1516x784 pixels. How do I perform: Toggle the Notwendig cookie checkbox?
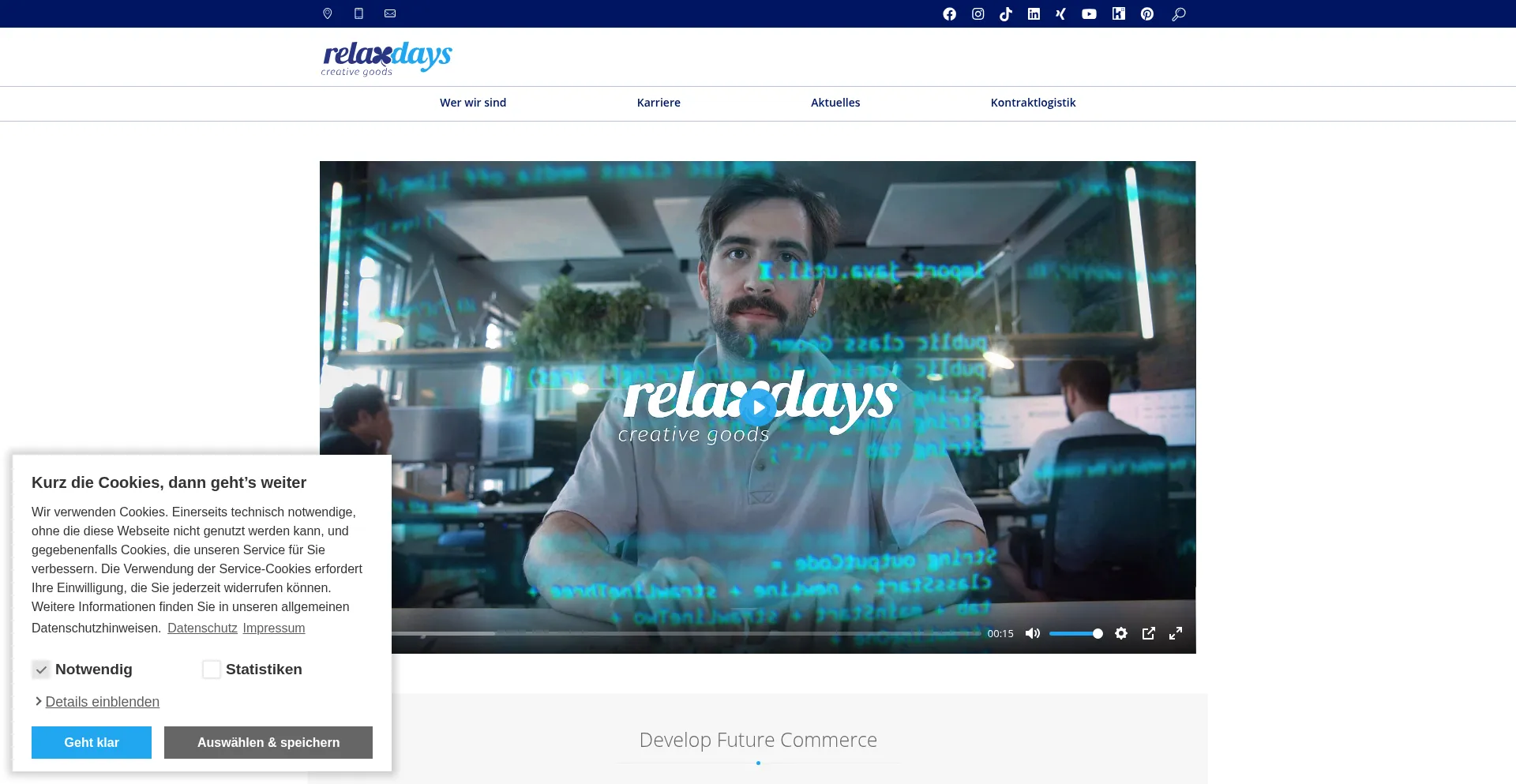point(41,670)
